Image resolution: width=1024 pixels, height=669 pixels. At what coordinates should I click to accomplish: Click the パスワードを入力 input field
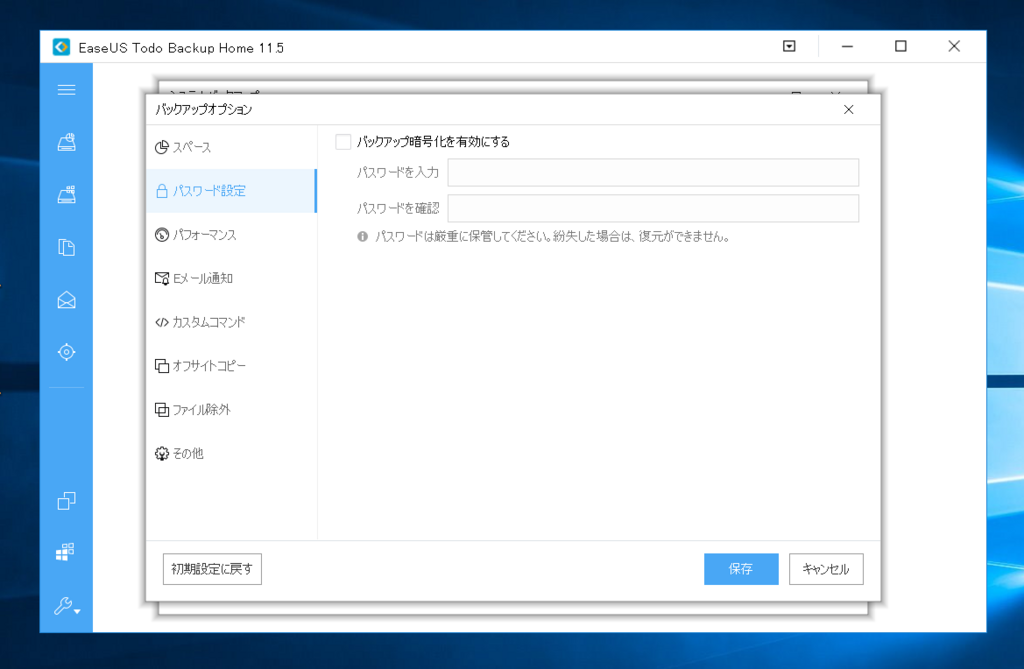click(653, 172)
